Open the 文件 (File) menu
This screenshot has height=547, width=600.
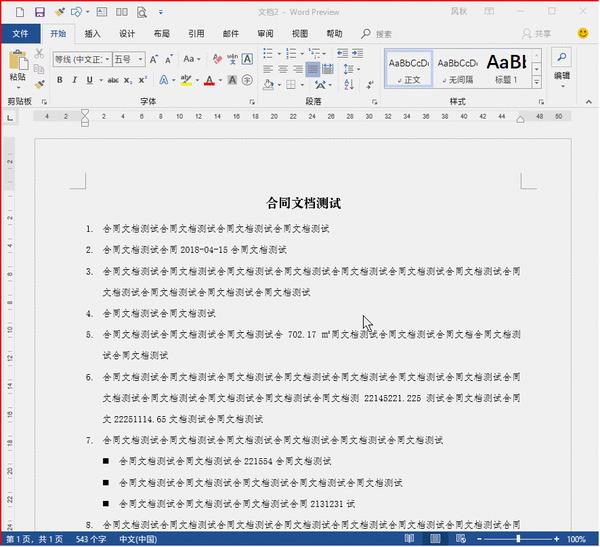point(20,33)
